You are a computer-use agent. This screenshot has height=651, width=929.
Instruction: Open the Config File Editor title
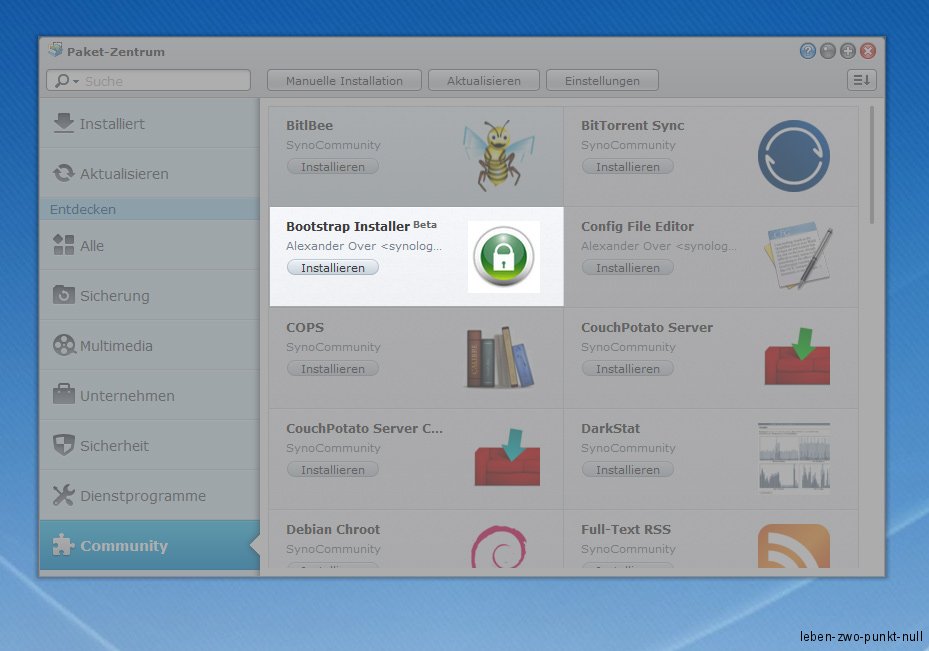point(637,226)
